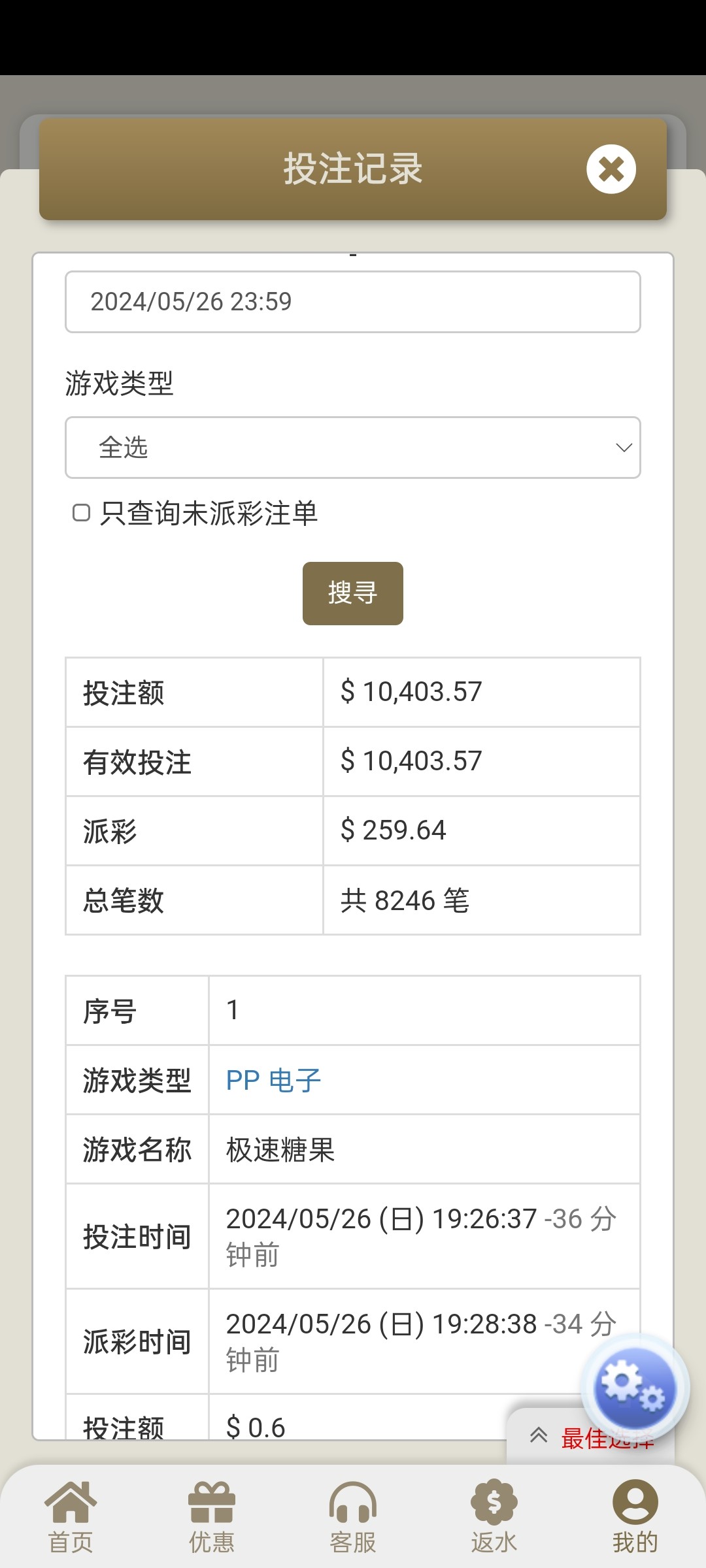The image size is (706, 1568).
Task: Open the 游戏类型 dropdown showing 全选
Action: pyautogui.click(x=353, y=448)
